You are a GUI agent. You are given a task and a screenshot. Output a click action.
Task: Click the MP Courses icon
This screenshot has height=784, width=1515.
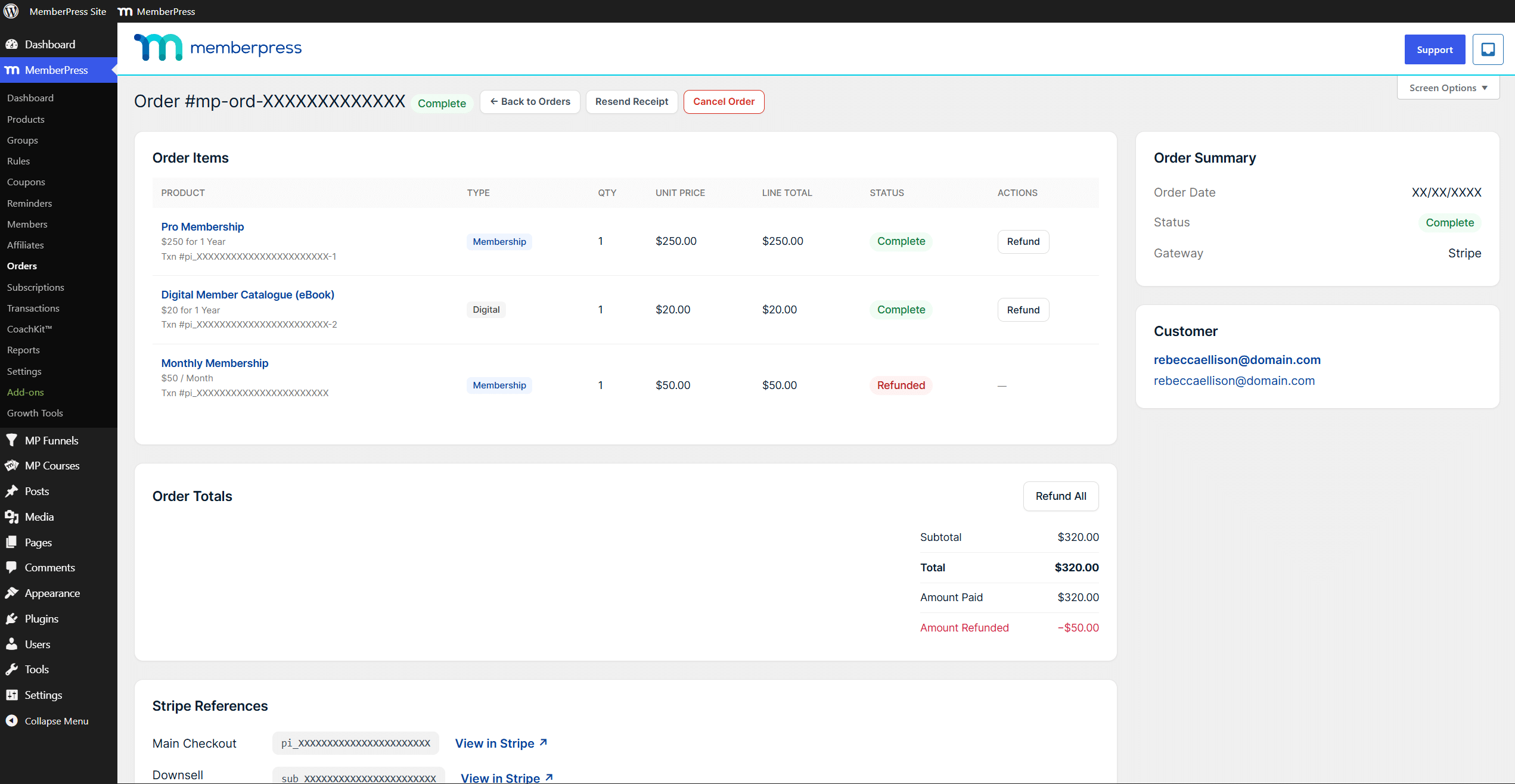tap(12, 465)
